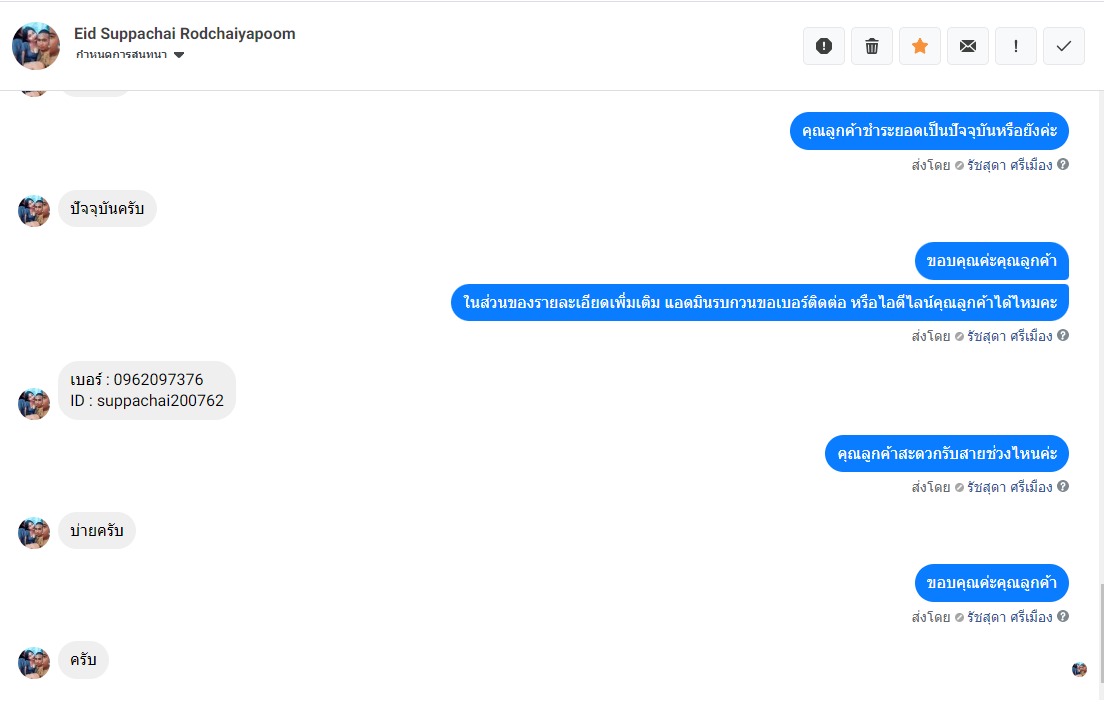Click the Eid Suppachai Rodchaiyapoom name link

click(184, 34)
